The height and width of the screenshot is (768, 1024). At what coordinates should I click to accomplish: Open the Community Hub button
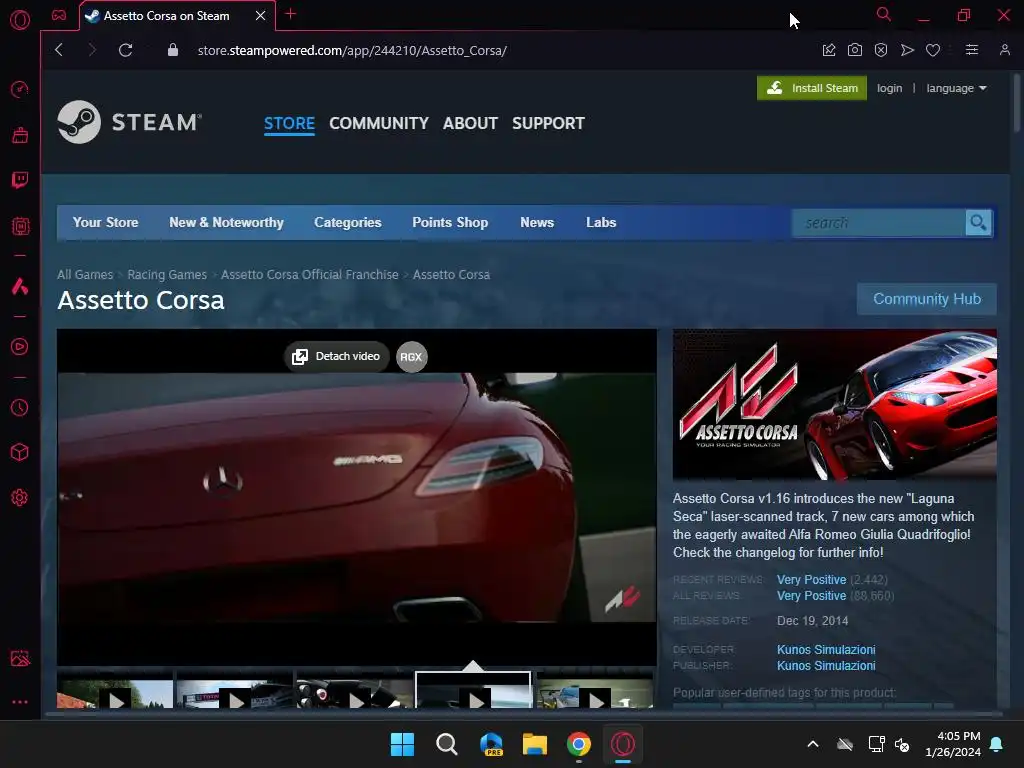[x=927, y=299]
